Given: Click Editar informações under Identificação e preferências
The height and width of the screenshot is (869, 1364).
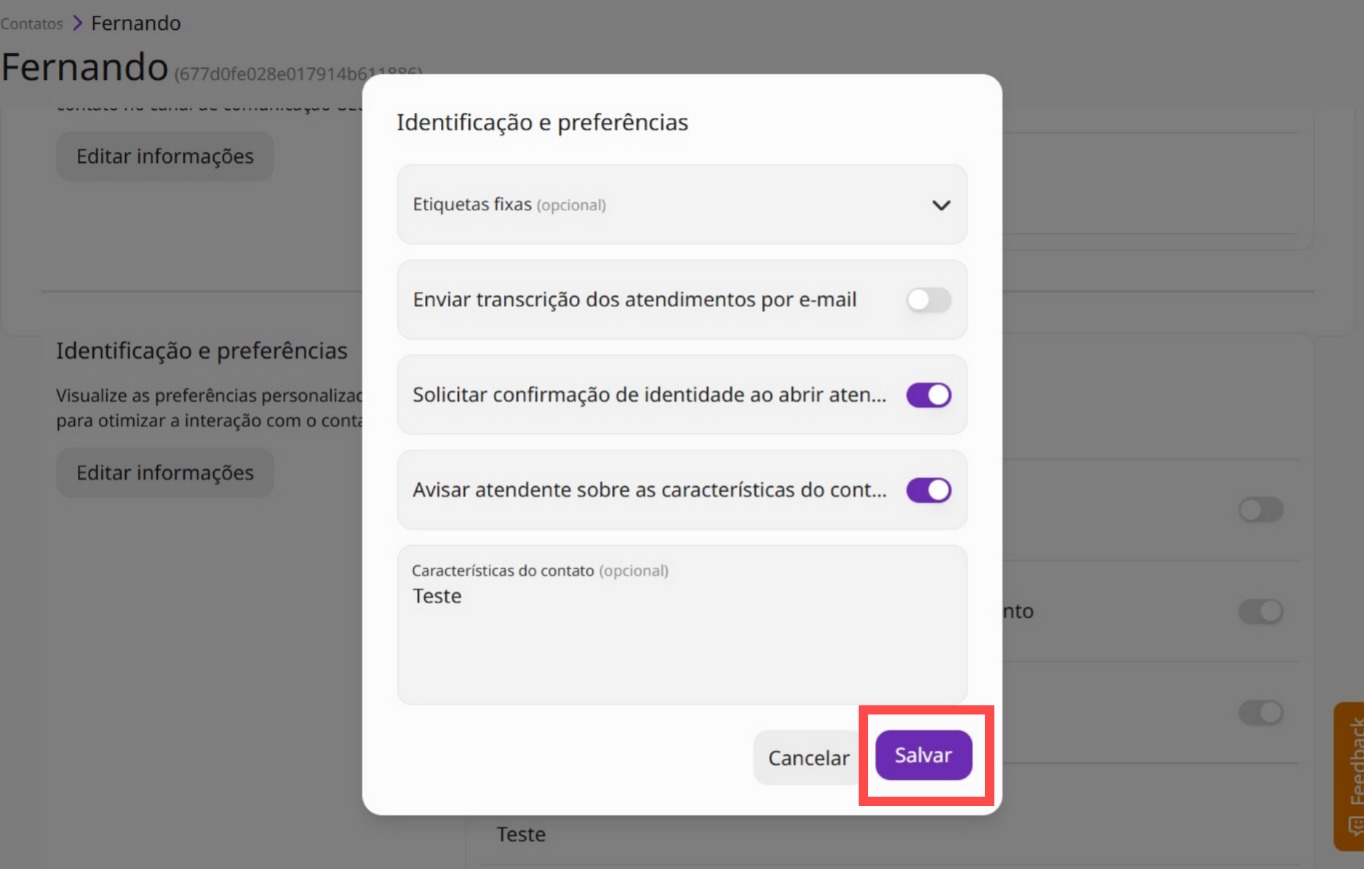Looking at the screenshot, I should click(165, 473).
